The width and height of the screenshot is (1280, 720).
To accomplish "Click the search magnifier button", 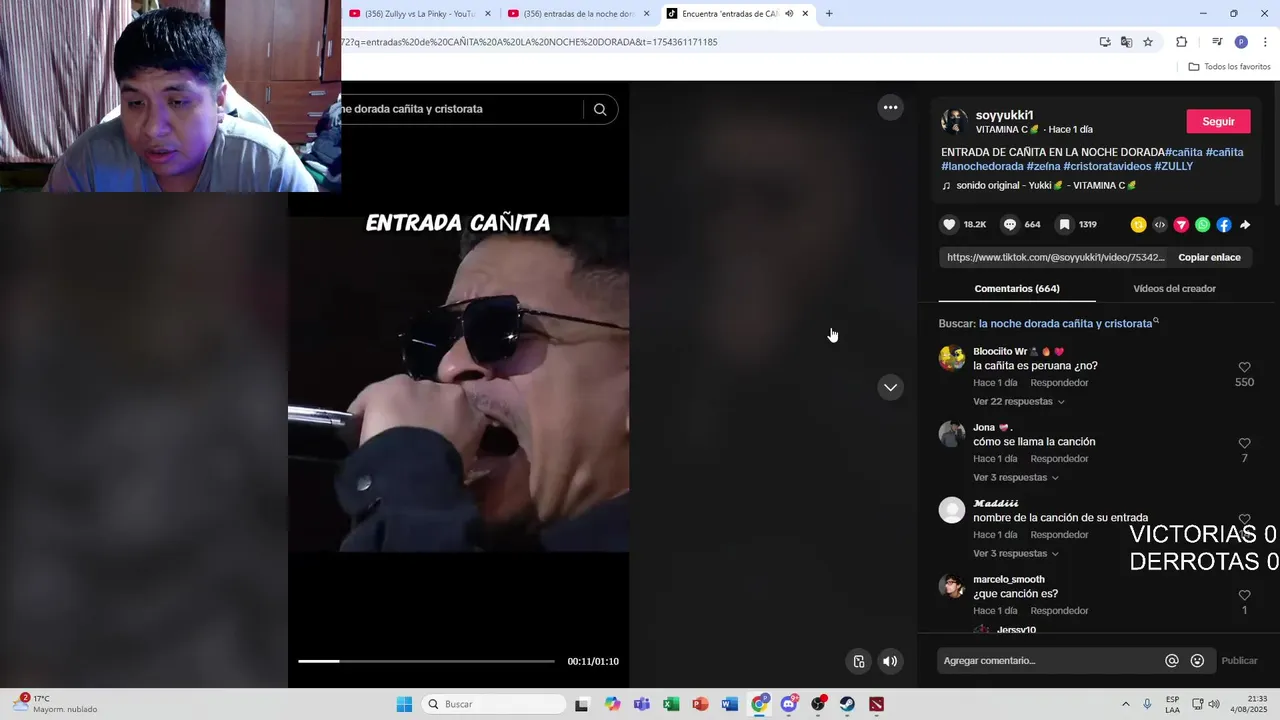I will (x=600, y=109).
